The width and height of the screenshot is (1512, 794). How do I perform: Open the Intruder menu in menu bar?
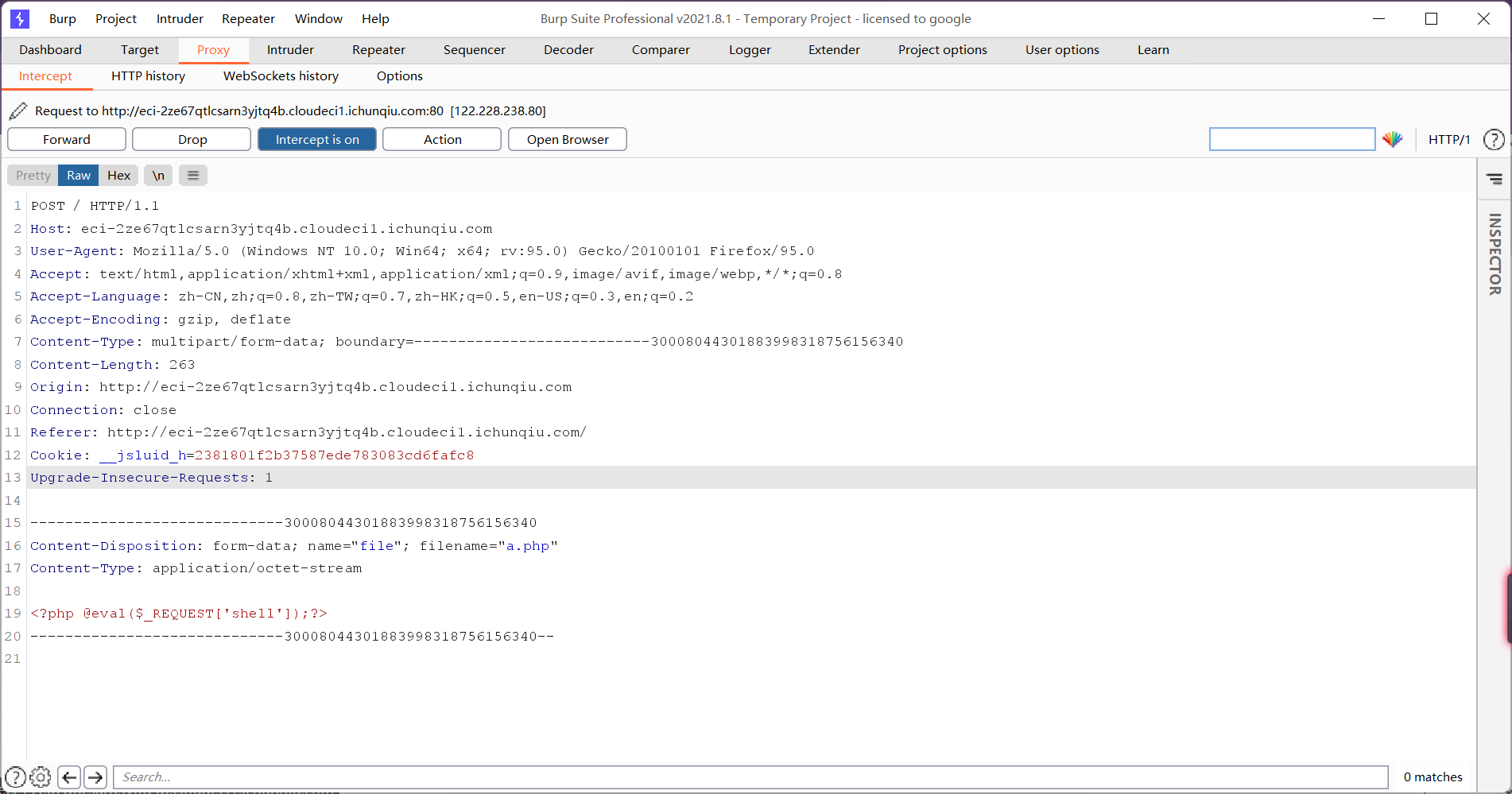pos(180,18)
